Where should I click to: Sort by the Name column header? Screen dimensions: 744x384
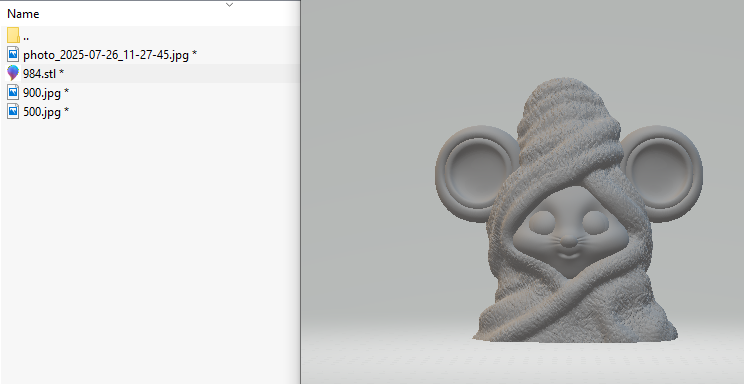coord(23,14)
